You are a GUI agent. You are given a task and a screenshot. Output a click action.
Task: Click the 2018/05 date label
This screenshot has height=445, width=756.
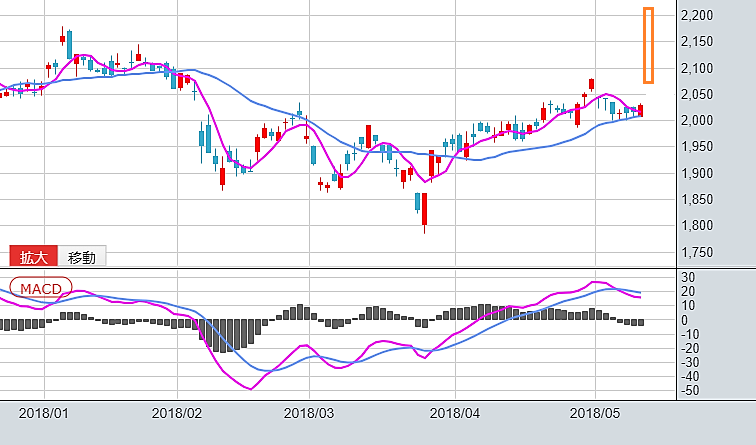(595, 414)
